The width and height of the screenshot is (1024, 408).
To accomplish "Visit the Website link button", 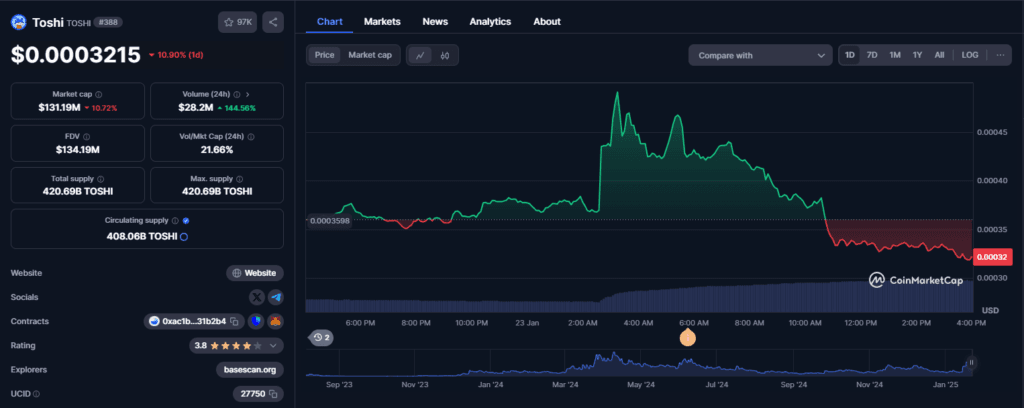I will (x=255, y=273).
